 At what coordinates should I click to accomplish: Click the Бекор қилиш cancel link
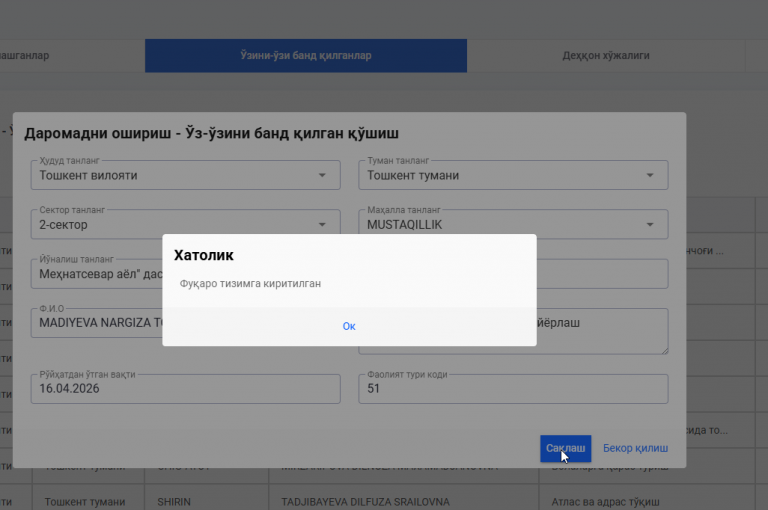635,448
